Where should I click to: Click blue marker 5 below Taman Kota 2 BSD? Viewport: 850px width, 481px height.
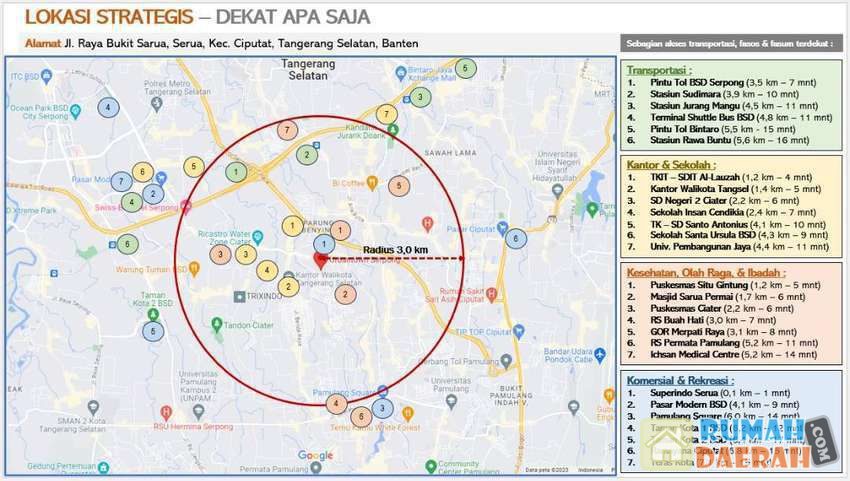click(152, 330)
